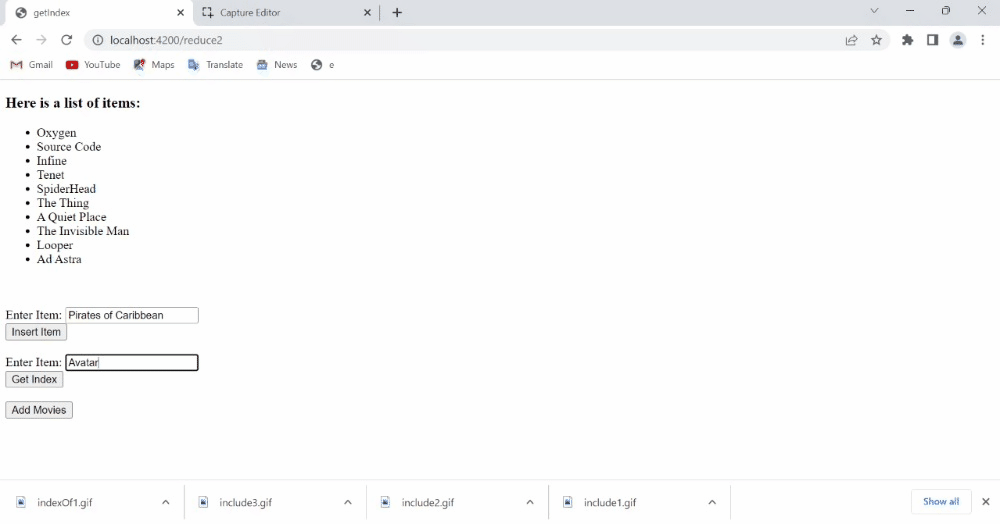Click The Invisible Man list item
1000x524 pixels.
83,231
